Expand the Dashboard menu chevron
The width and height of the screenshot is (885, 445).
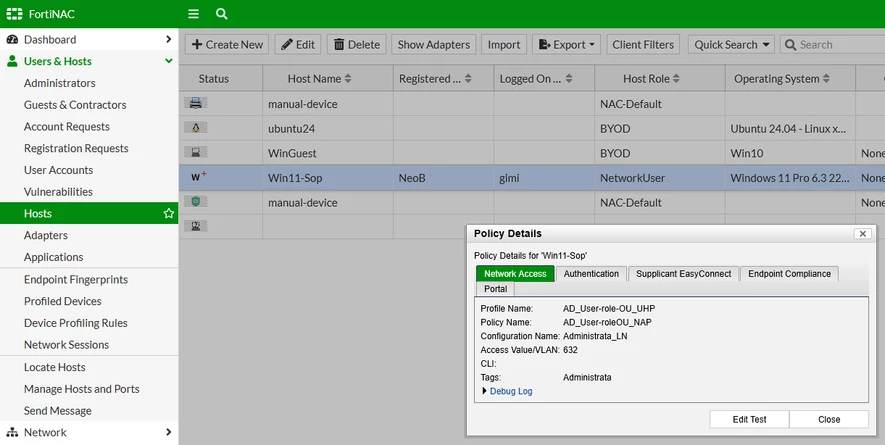[x=168, y=39]
